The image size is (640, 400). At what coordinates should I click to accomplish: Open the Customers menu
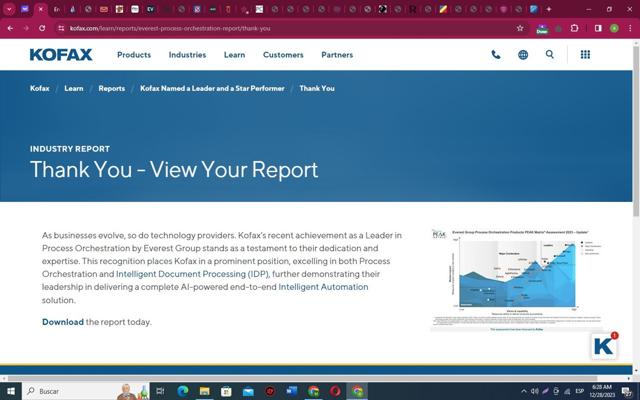283,55
